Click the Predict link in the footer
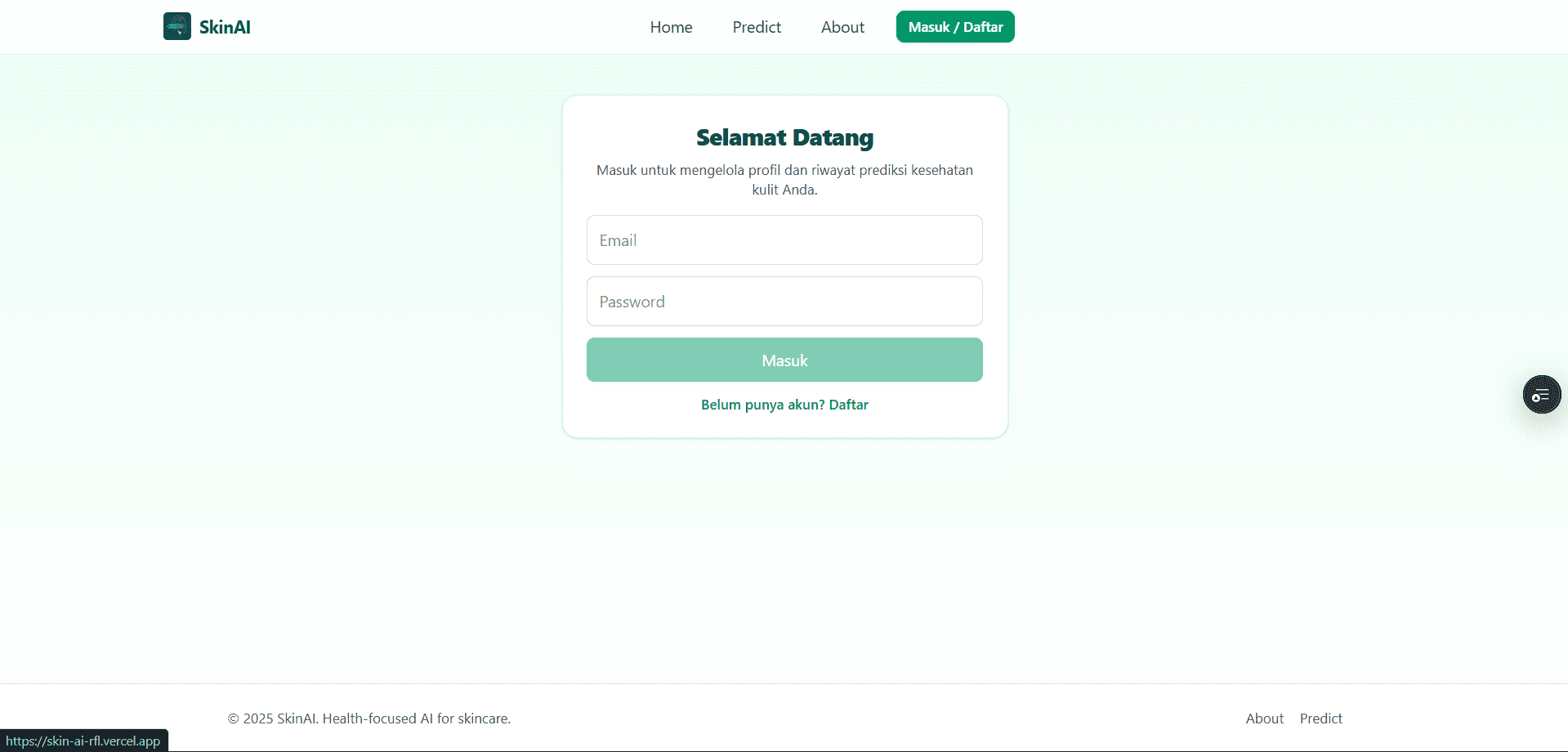Screen dimensions: 1568x752 (1320, 718)
